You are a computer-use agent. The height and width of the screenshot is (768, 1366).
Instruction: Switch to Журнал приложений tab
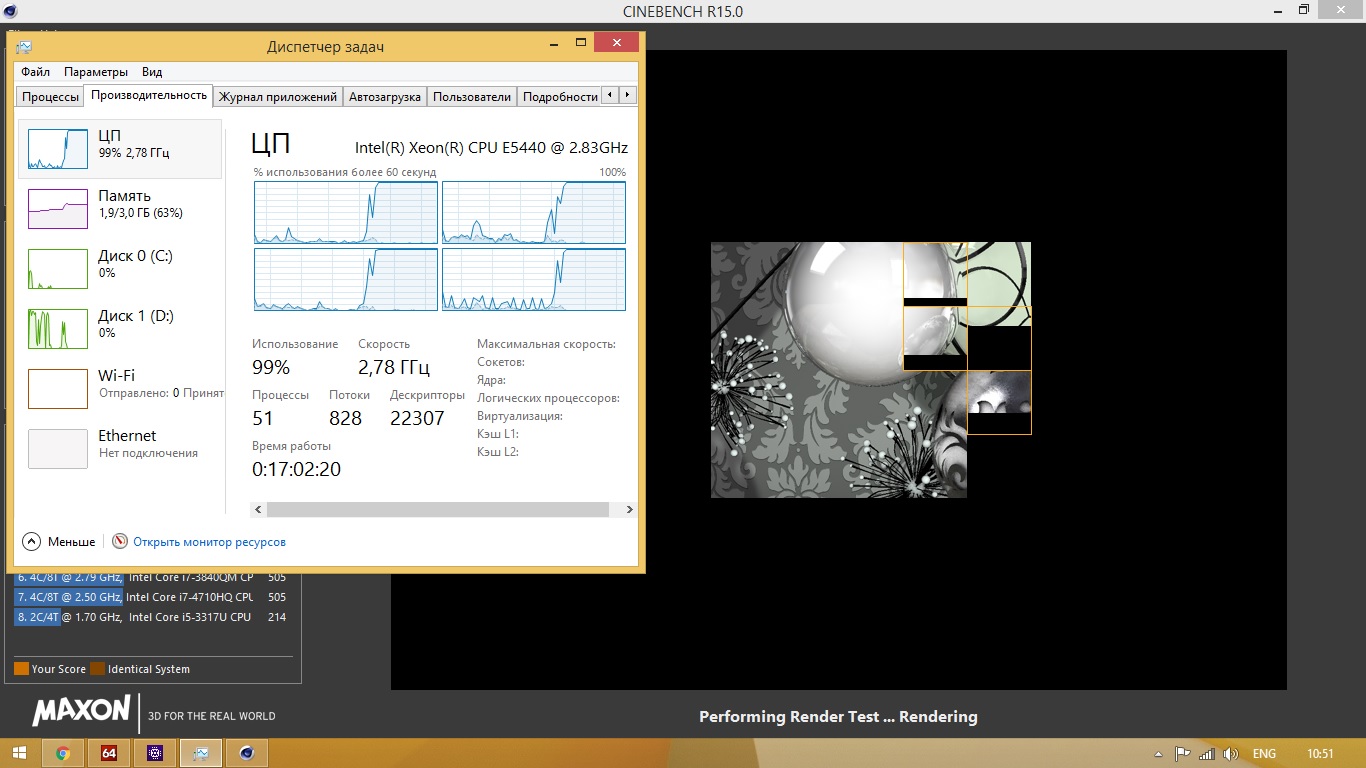(278, 97)
